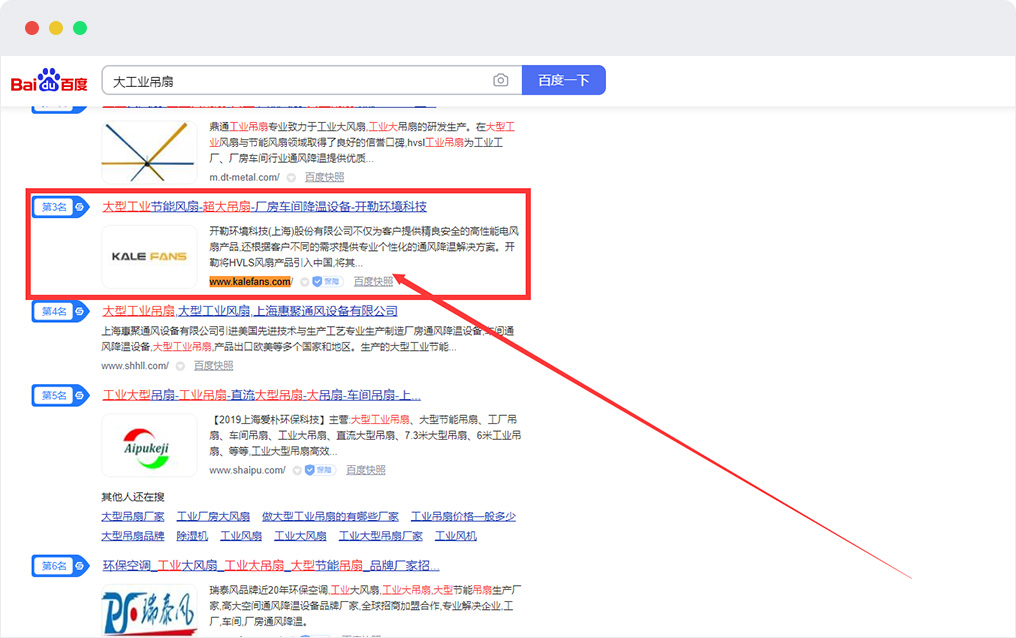The width and height of the screenshot is (1016, 638).
Task: Search related term 工业吊扇价格一般多少
Action: coord(463,517)
